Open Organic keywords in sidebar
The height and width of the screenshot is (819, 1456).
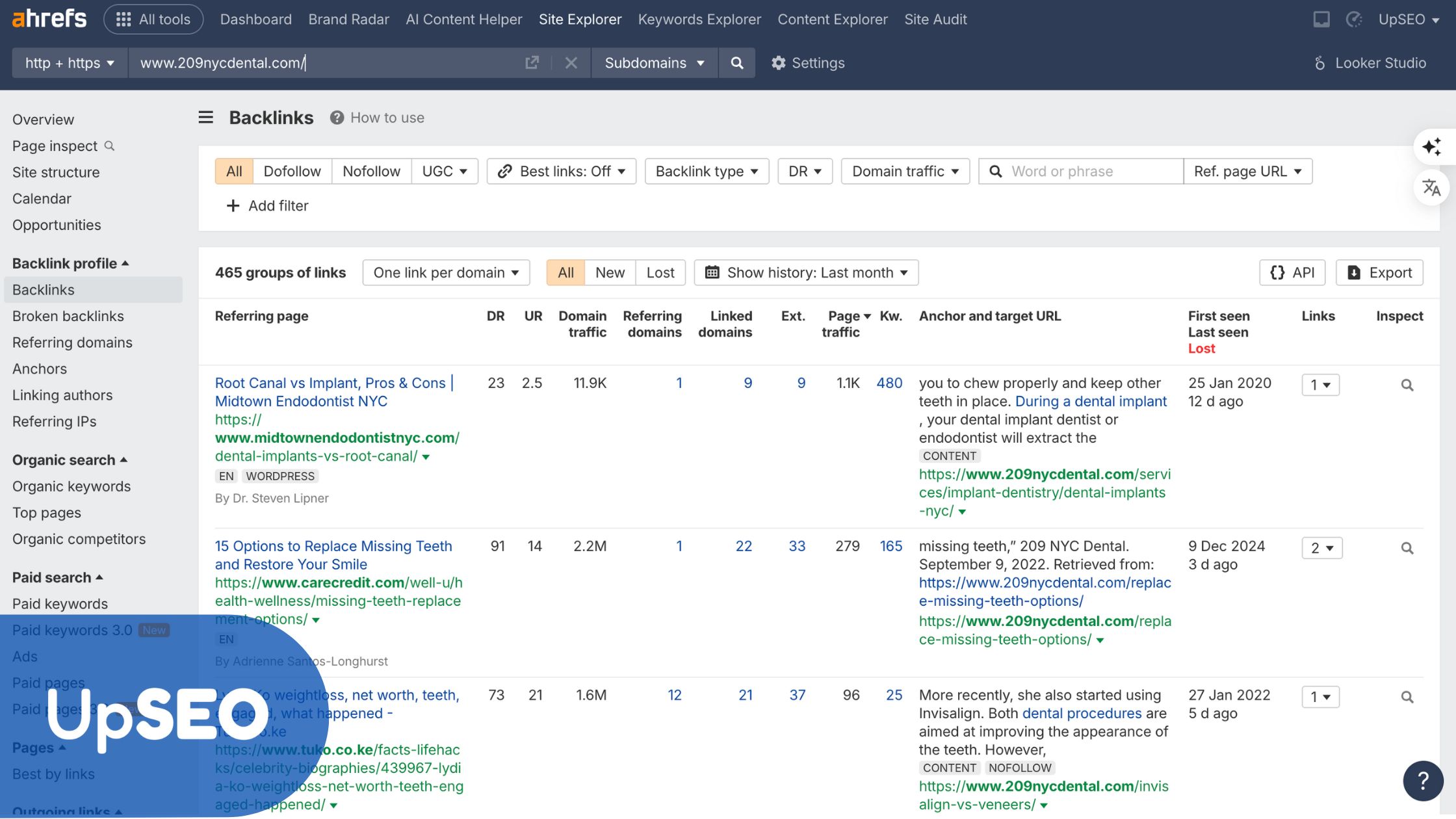[71, 487]
